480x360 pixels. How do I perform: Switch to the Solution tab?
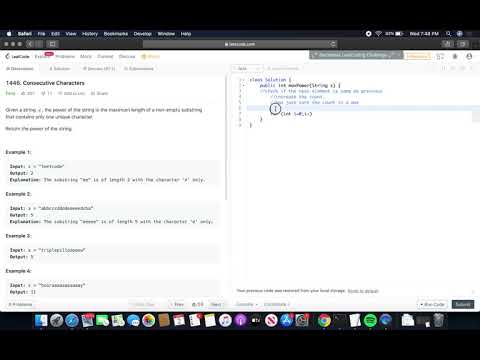[x=60, y=69]
